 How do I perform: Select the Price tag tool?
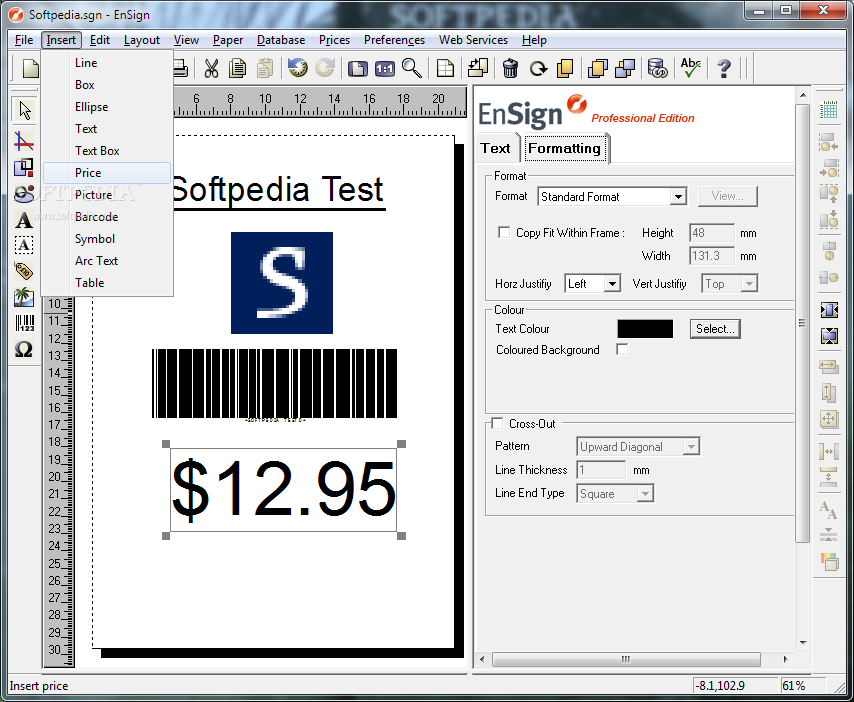coord(23,271)
